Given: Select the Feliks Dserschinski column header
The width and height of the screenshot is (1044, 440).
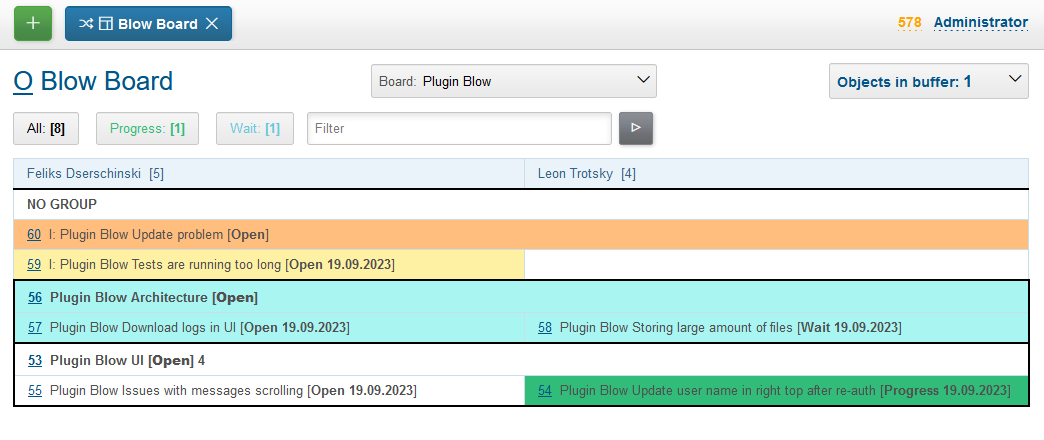Looking at the screenshot, I should 87,173.
